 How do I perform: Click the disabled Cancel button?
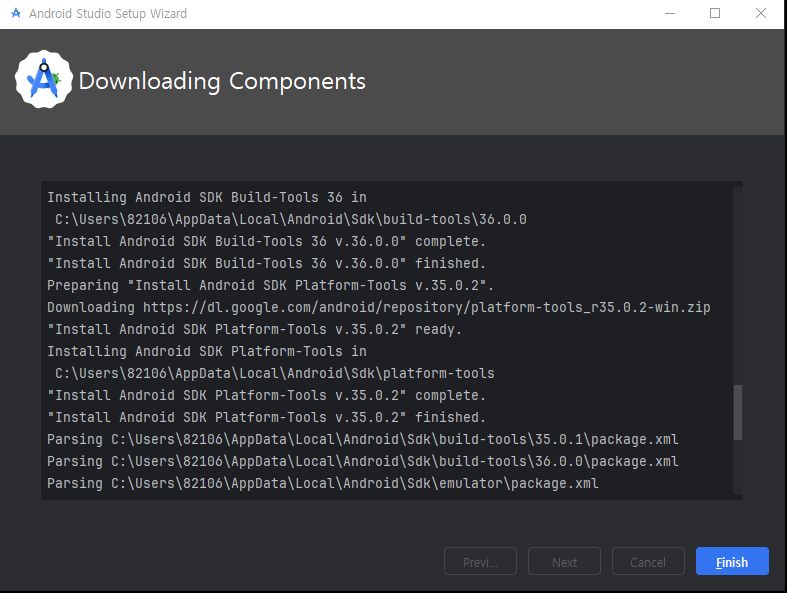point(648,561)
